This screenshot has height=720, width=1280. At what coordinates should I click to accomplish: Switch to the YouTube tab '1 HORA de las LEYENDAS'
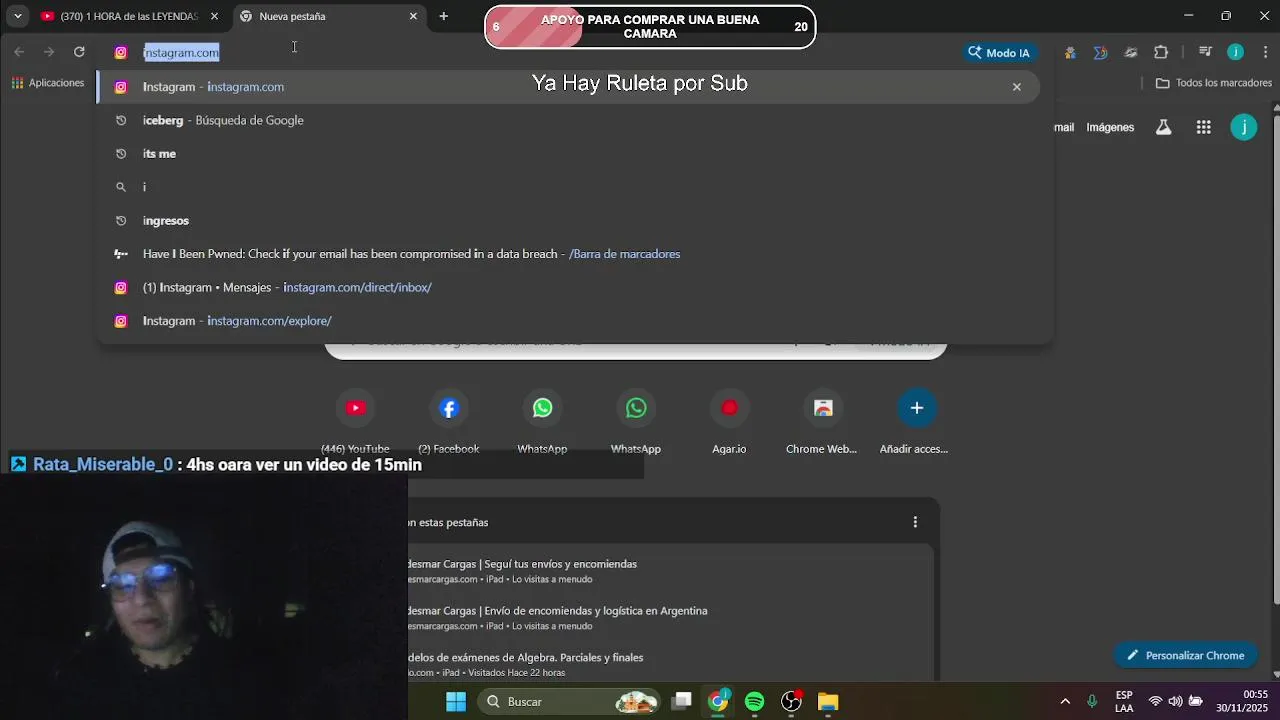point(129,16)
